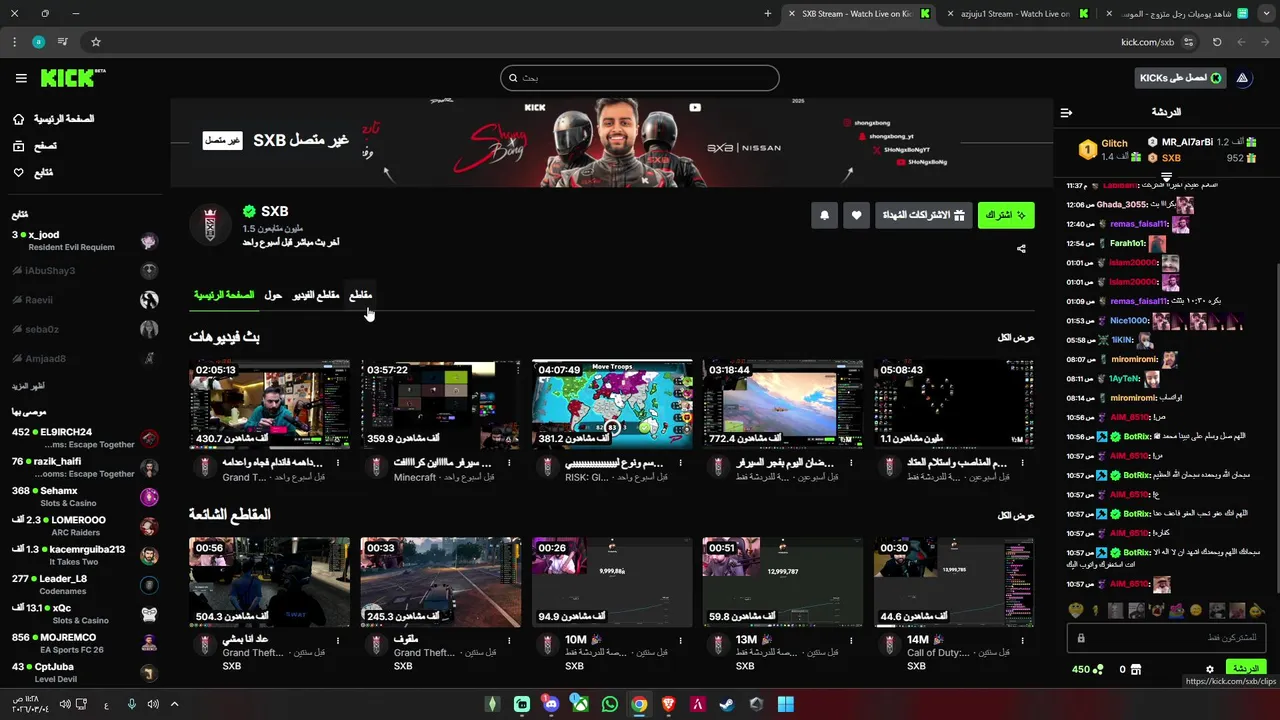Click show more under following list
The height and width of the screenshot is (720, 1280).
point(28,386)
